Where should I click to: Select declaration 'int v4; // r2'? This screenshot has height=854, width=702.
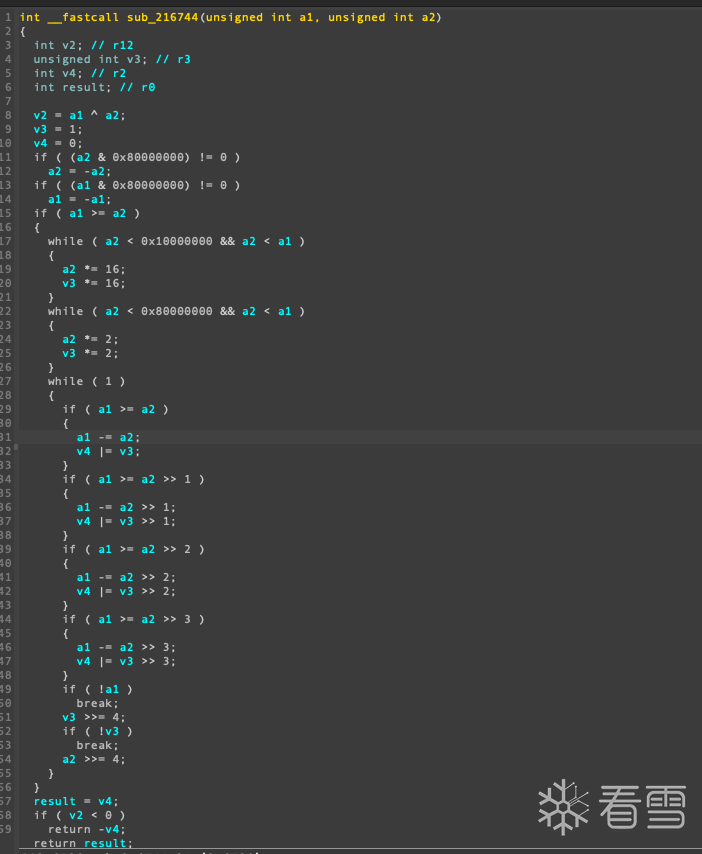click(x=80, y=74)
